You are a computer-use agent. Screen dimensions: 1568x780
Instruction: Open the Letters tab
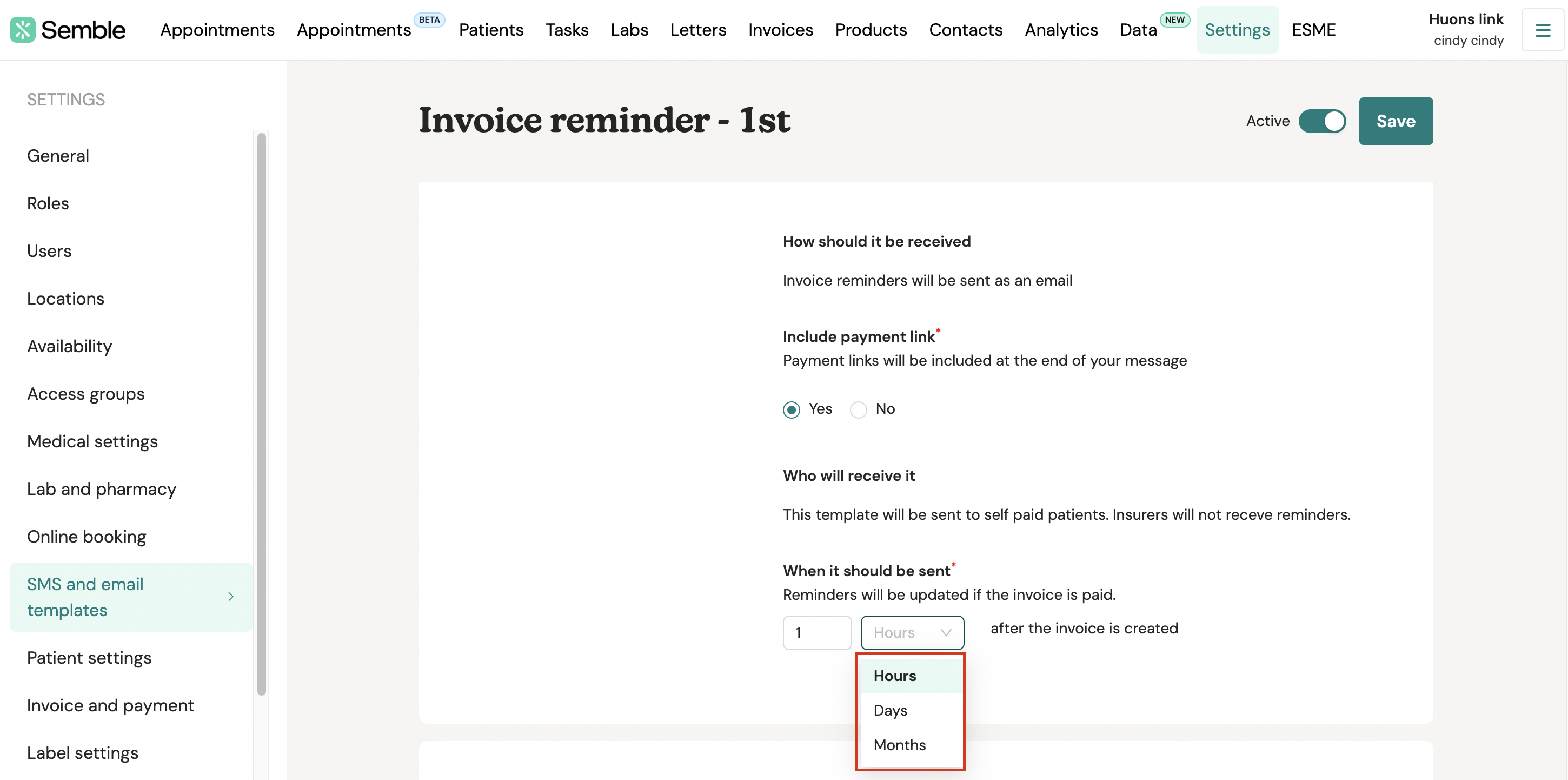tap(697, 30)
